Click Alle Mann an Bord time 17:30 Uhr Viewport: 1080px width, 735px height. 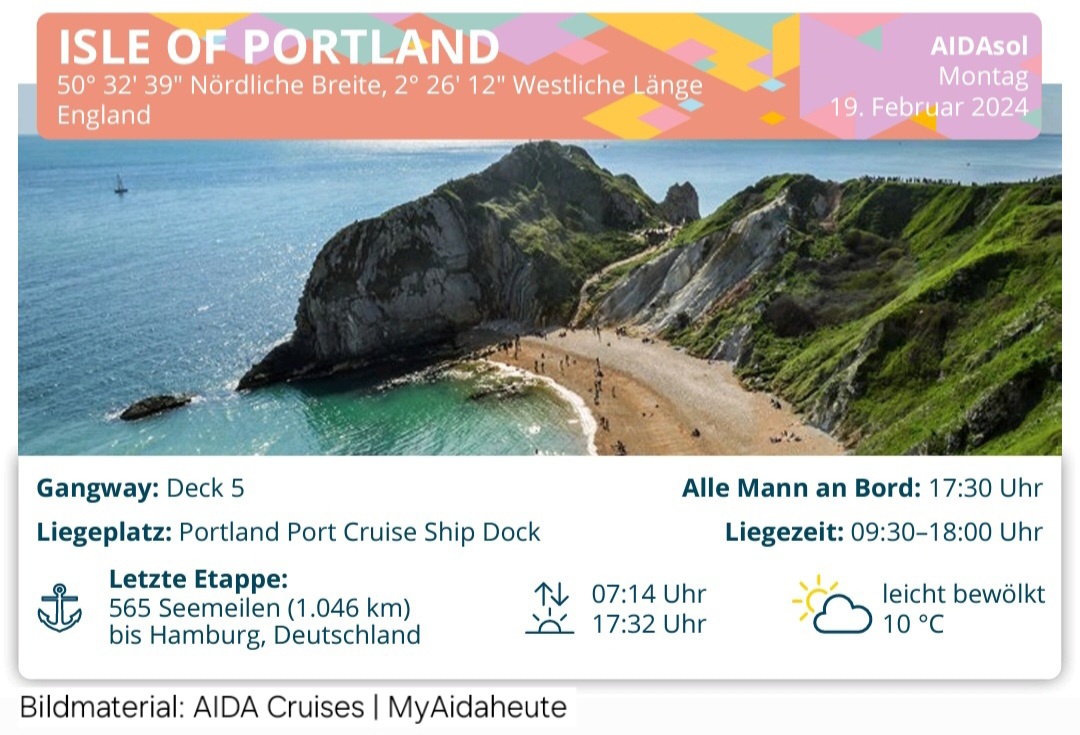pos(862,488)
